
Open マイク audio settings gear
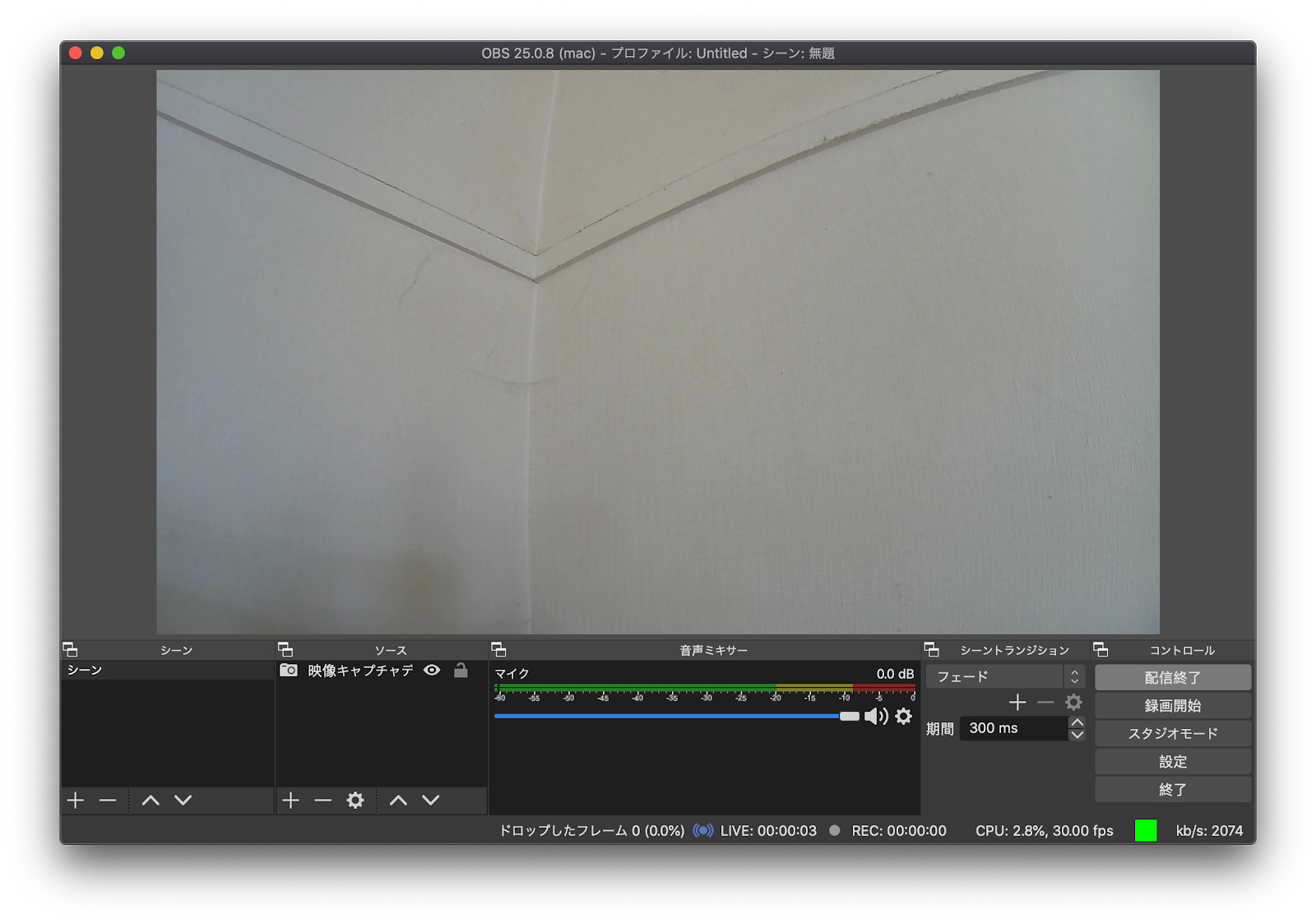pyautogui.click(x=904, y=717)
